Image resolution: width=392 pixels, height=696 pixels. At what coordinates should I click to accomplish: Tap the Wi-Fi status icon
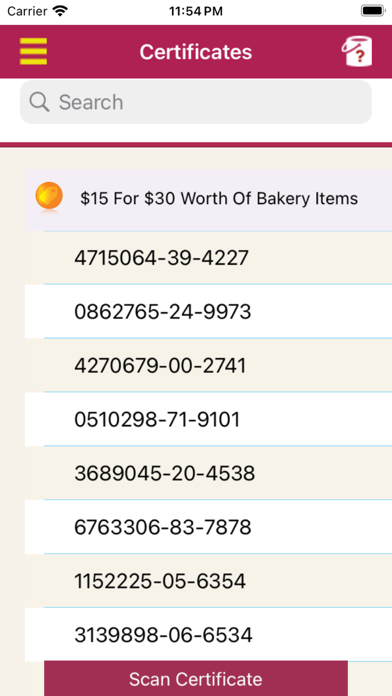[59, 11]
